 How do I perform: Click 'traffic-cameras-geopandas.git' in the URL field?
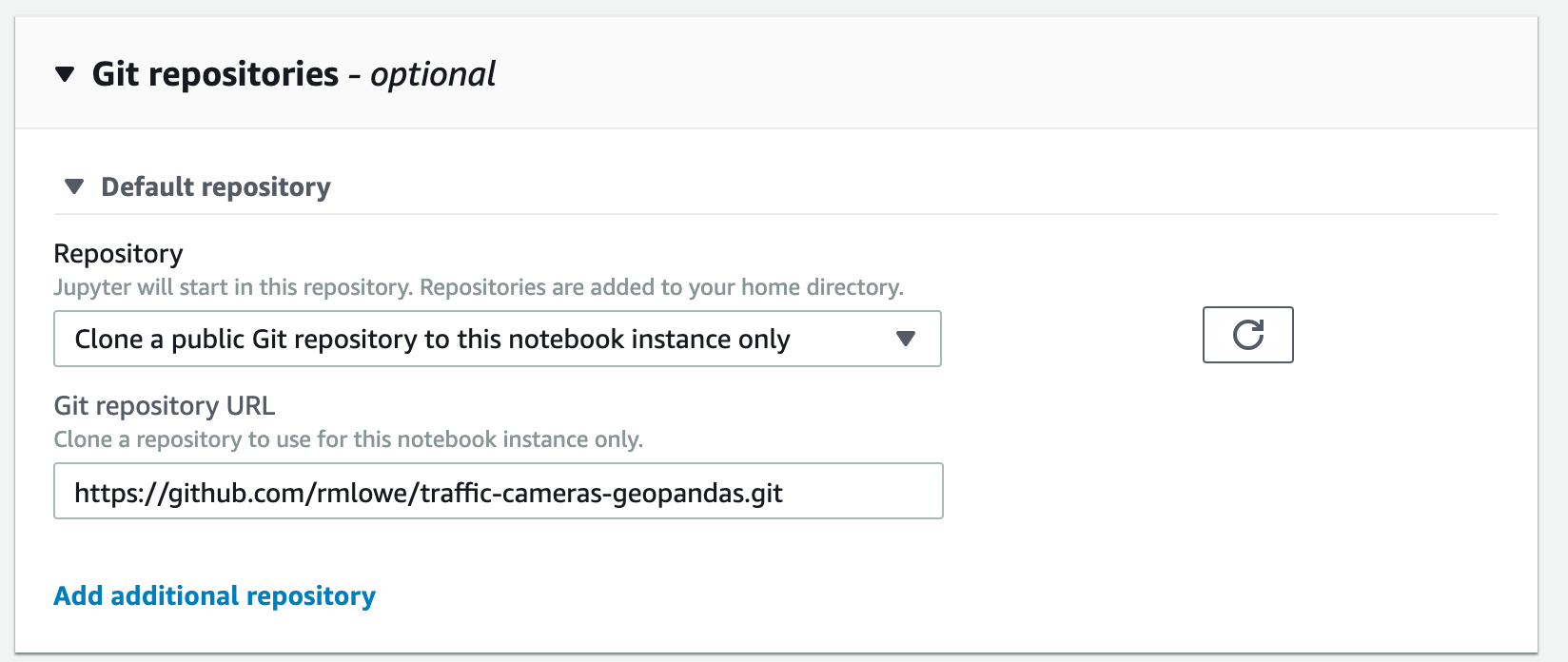(x=601, y=493)
